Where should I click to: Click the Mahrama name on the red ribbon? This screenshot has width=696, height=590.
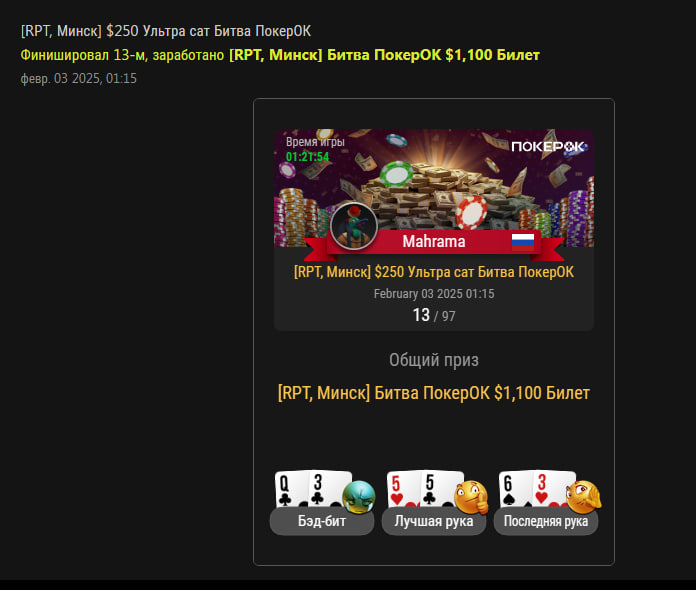(x=434, y=242)
